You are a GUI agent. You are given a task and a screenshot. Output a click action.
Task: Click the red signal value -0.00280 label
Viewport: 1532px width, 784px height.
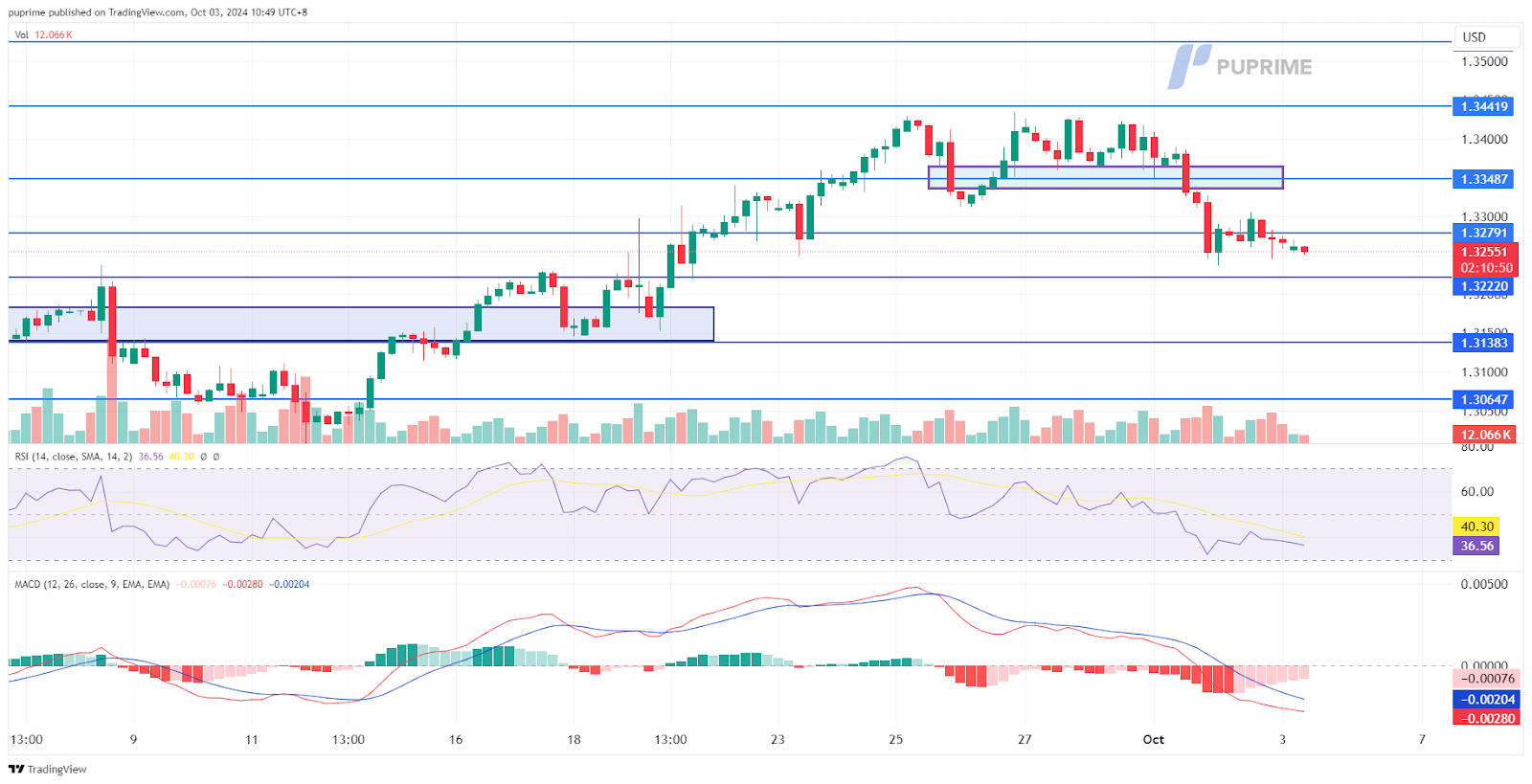point(1486,718)
